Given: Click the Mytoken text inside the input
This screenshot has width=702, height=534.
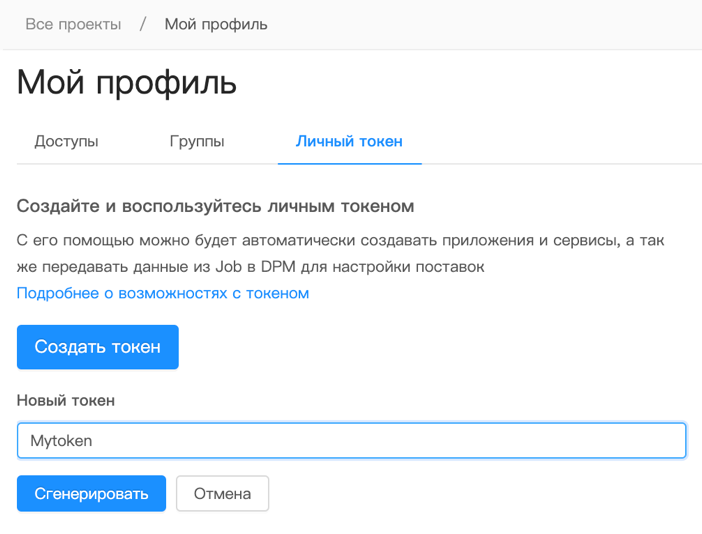Looking at the screenshot, I should [x=61, y=440].
